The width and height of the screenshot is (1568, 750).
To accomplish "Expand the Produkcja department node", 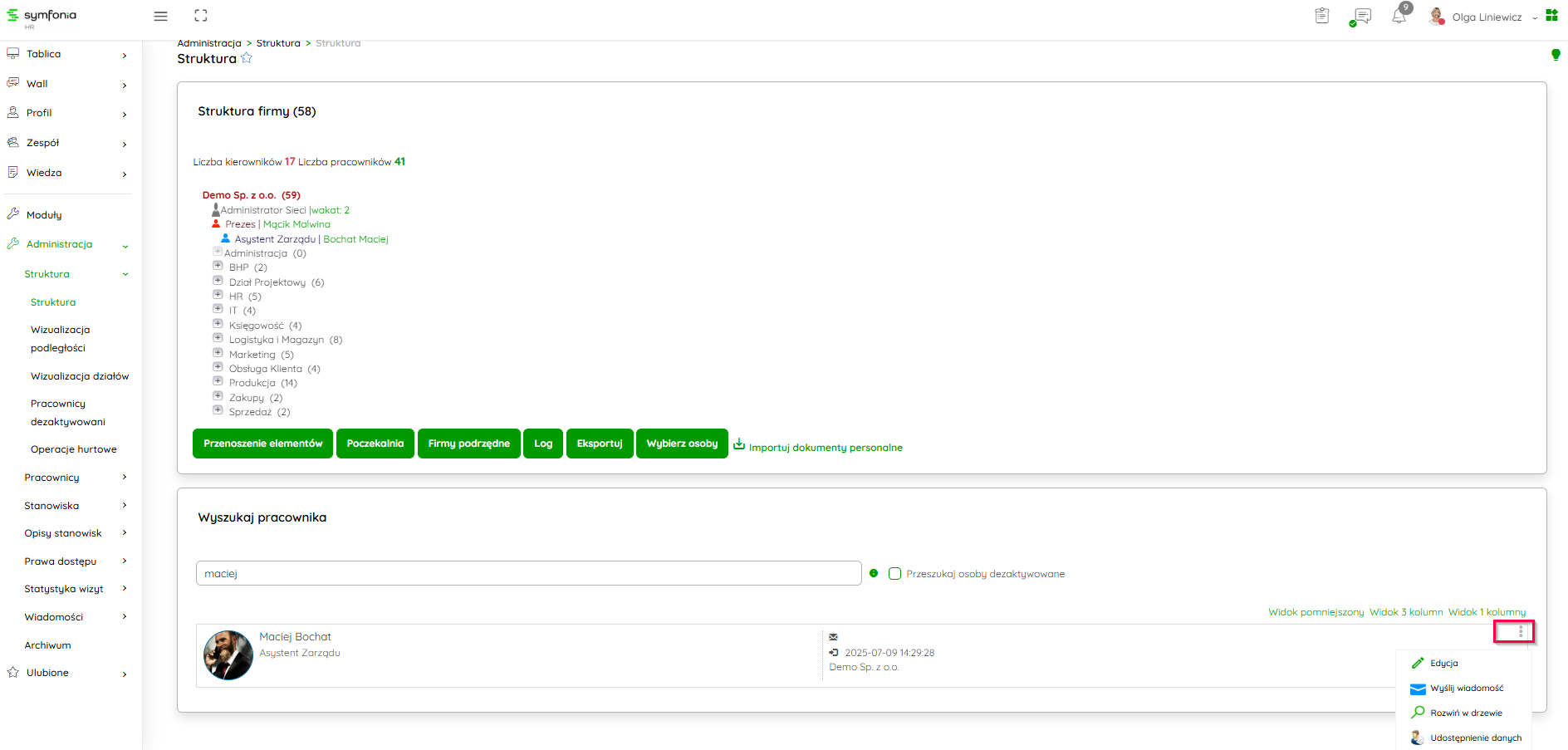I will 218,381.
